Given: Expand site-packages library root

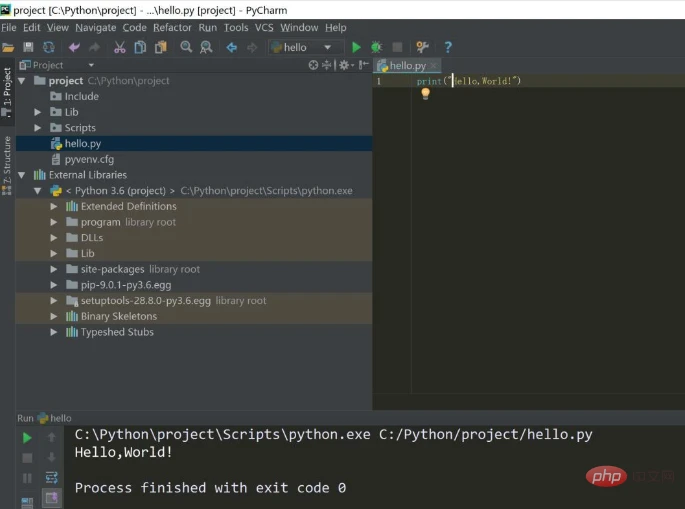Looking at the screenshot, I should [x=54, y=270].
